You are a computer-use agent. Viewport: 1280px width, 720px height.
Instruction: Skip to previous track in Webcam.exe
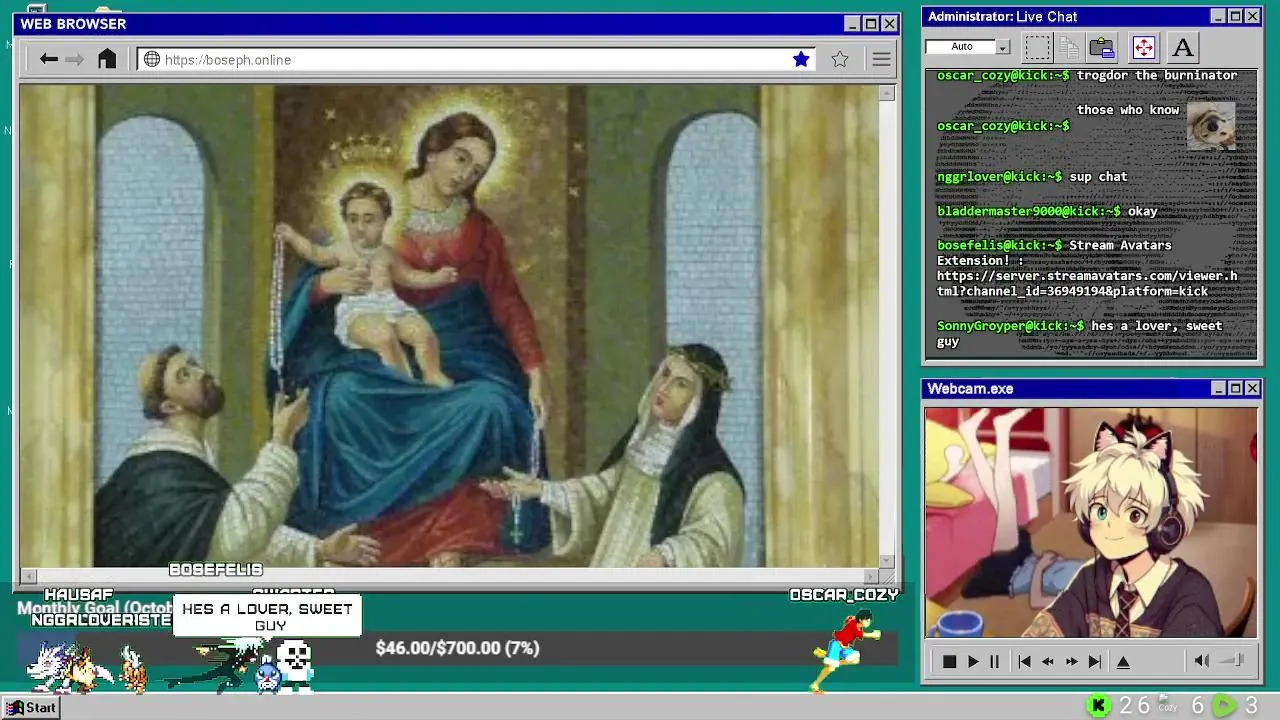1024,661
